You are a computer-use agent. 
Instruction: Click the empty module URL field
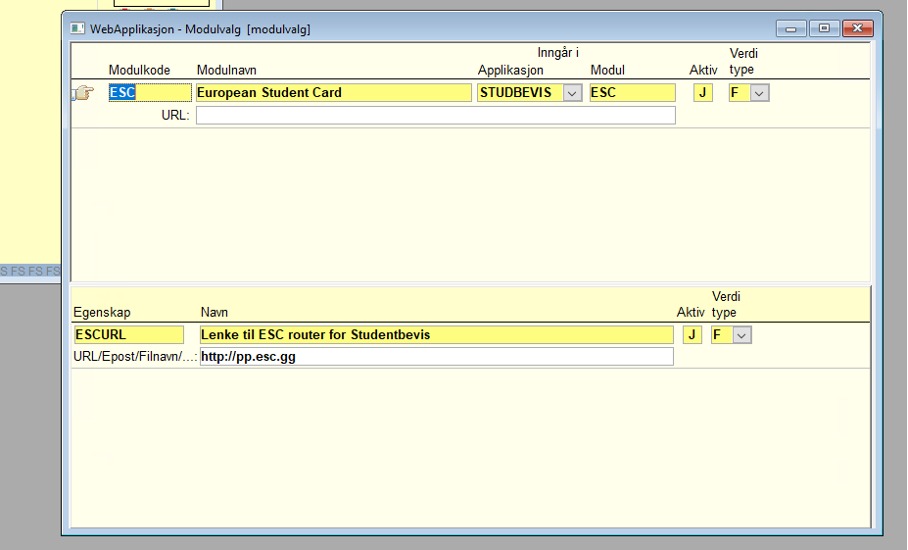point(435,115)
